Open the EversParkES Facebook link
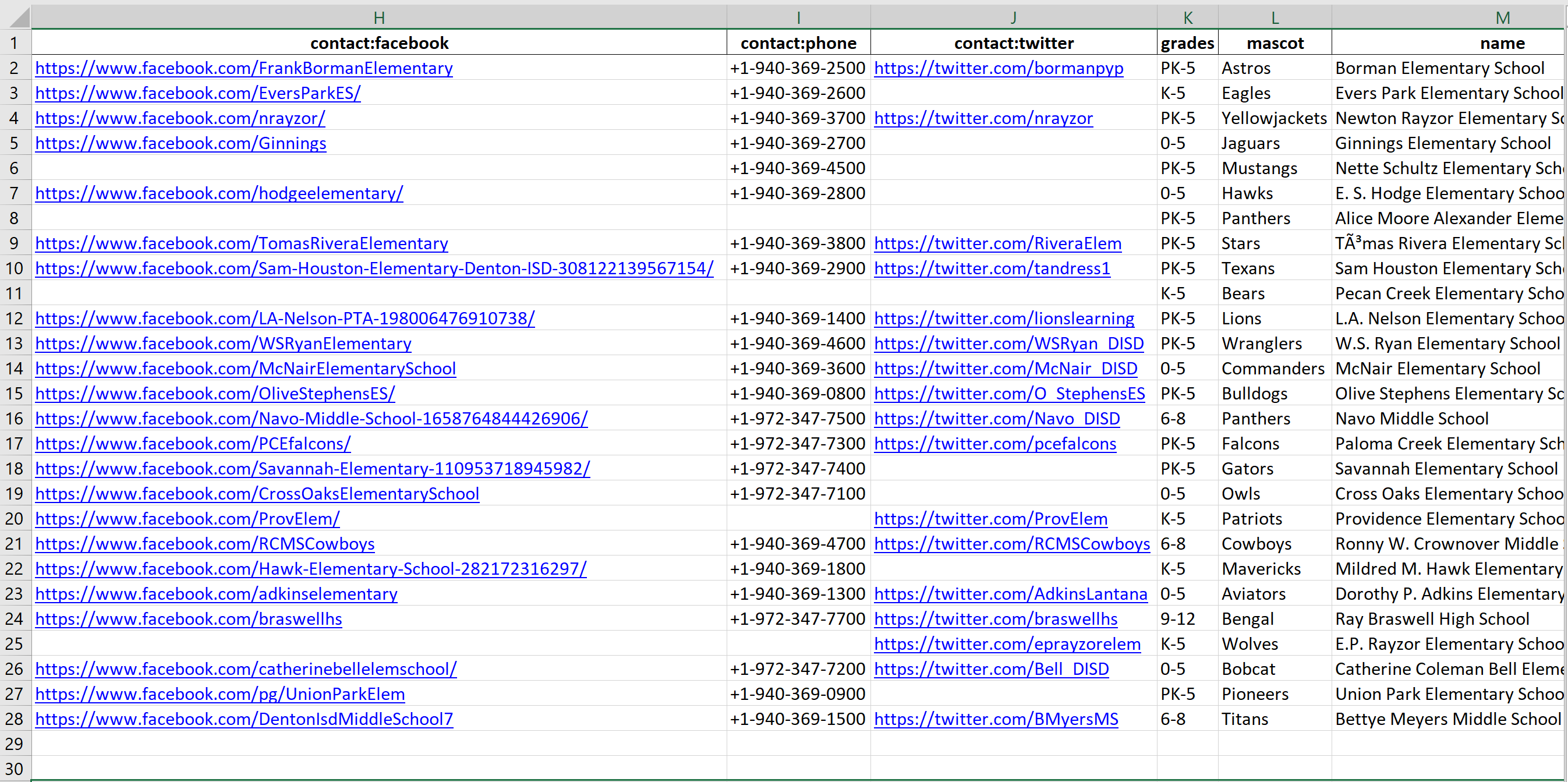Image resolution: width=1568 pixels, height=782 pixels. click(x=198, y=93)
